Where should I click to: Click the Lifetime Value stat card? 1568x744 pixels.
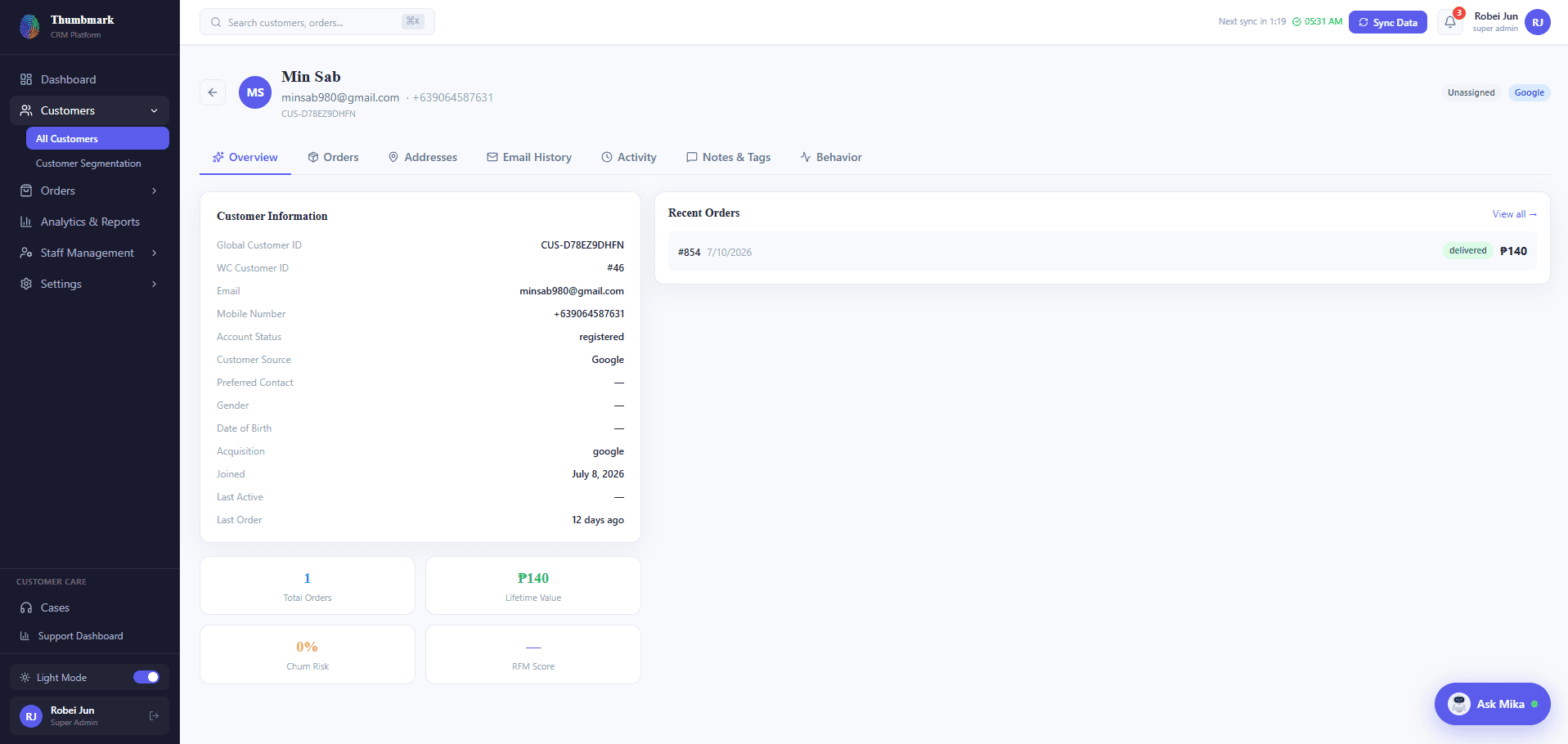tap(533, 585)
